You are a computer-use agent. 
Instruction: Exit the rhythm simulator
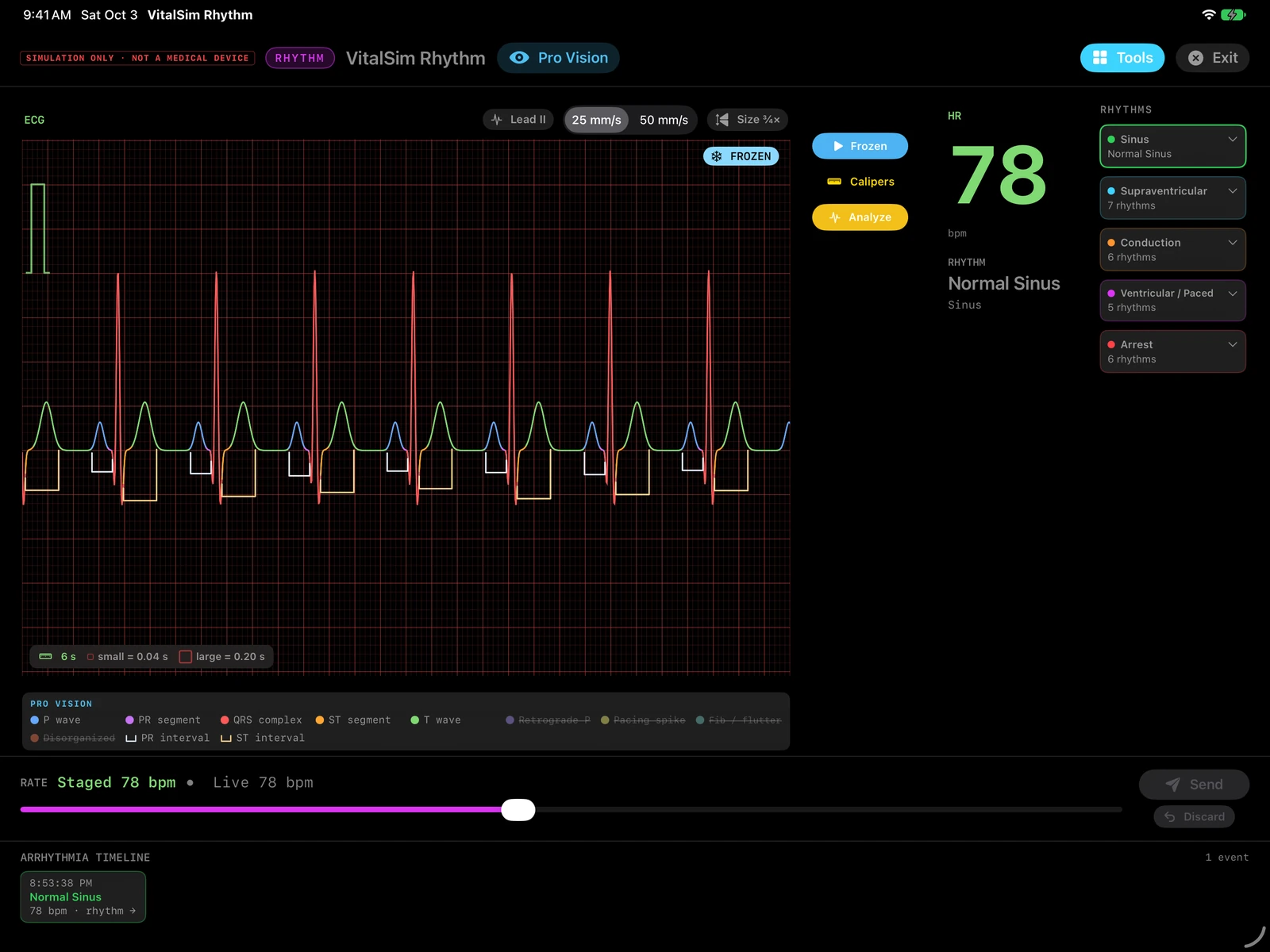pos(1212,58)
